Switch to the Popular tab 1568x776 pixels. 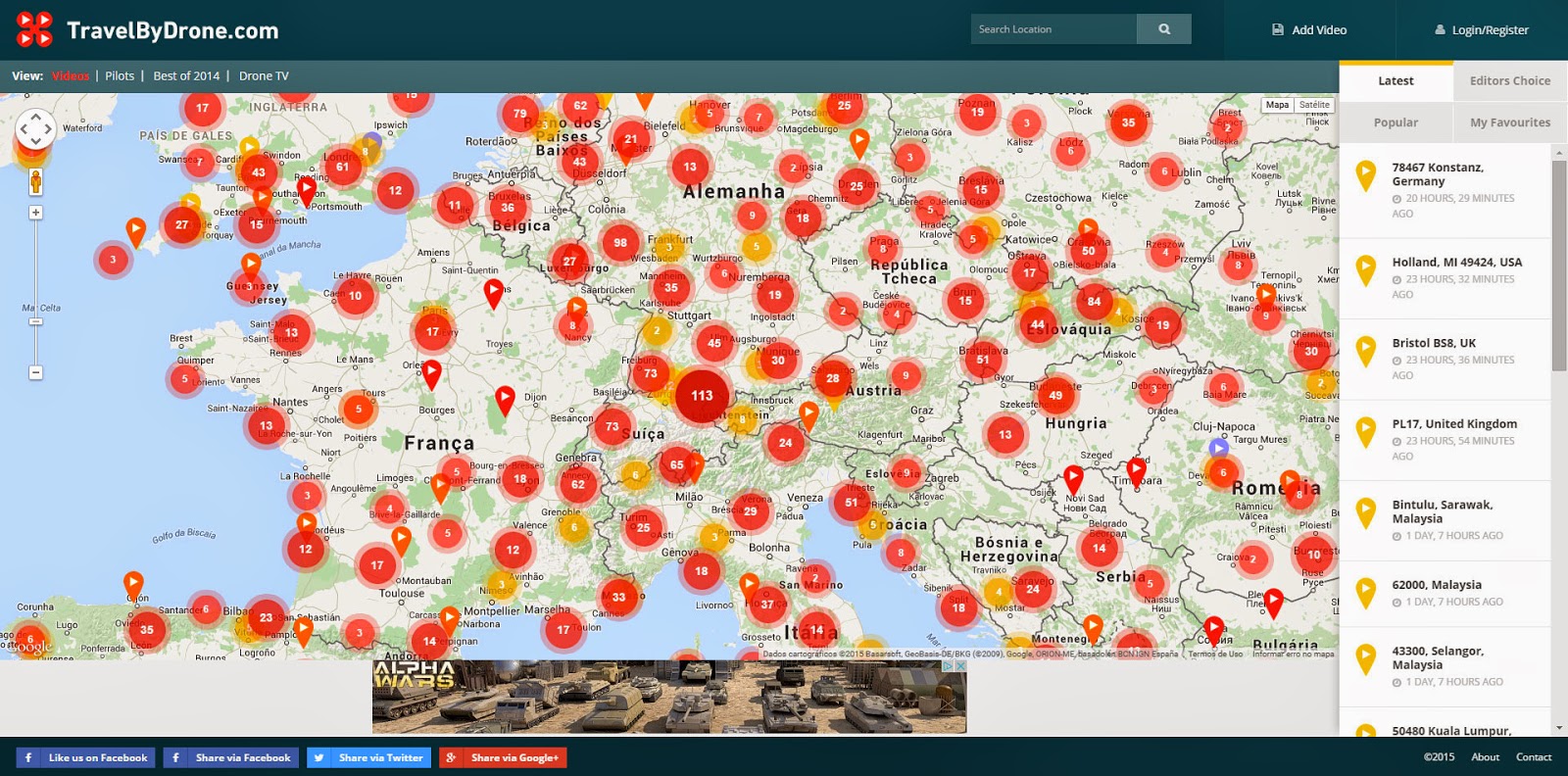click(1396, 122)
